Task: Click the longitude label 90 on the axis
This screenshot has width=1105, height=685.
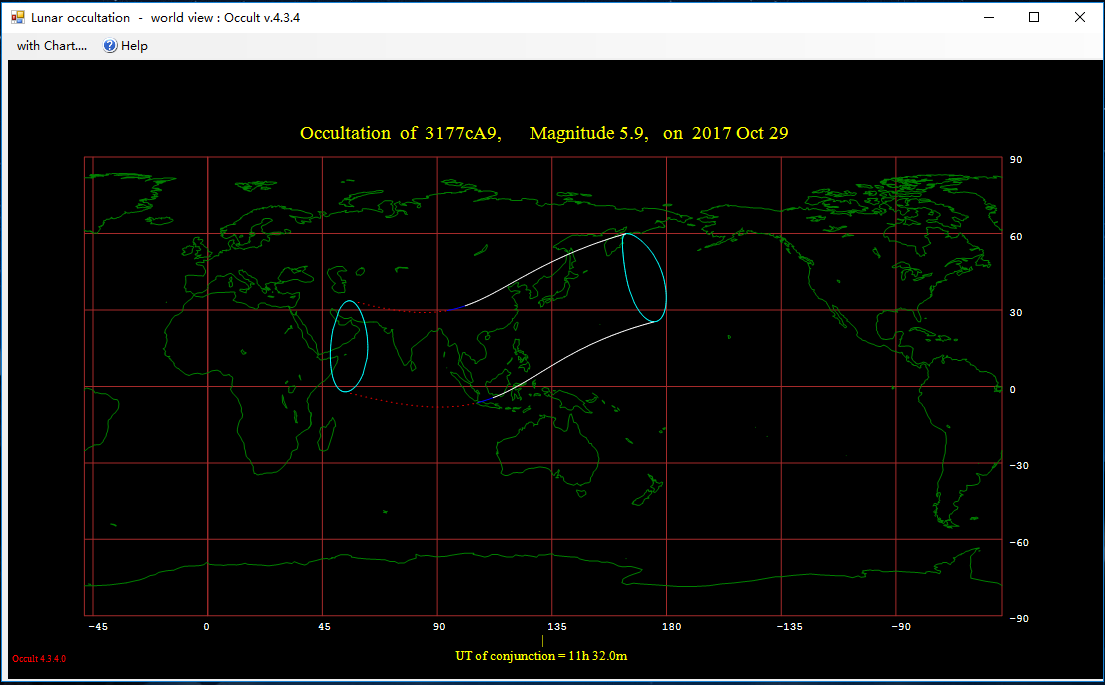Action: click(x=439, y=627)
